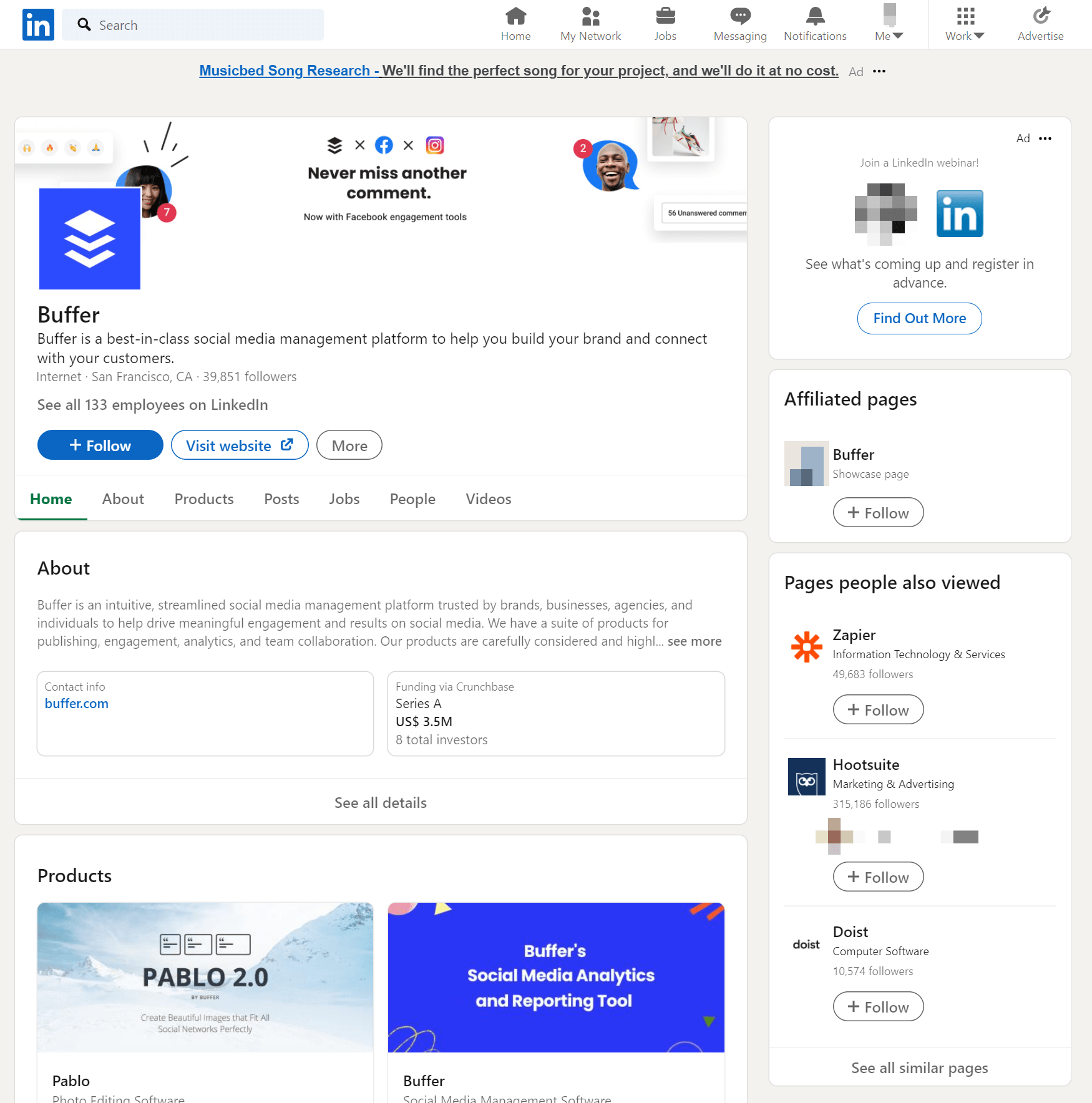Open options menu for Musicbed ad
The height and width of the screenshot is (1103, 1092).
pos(879,71)
